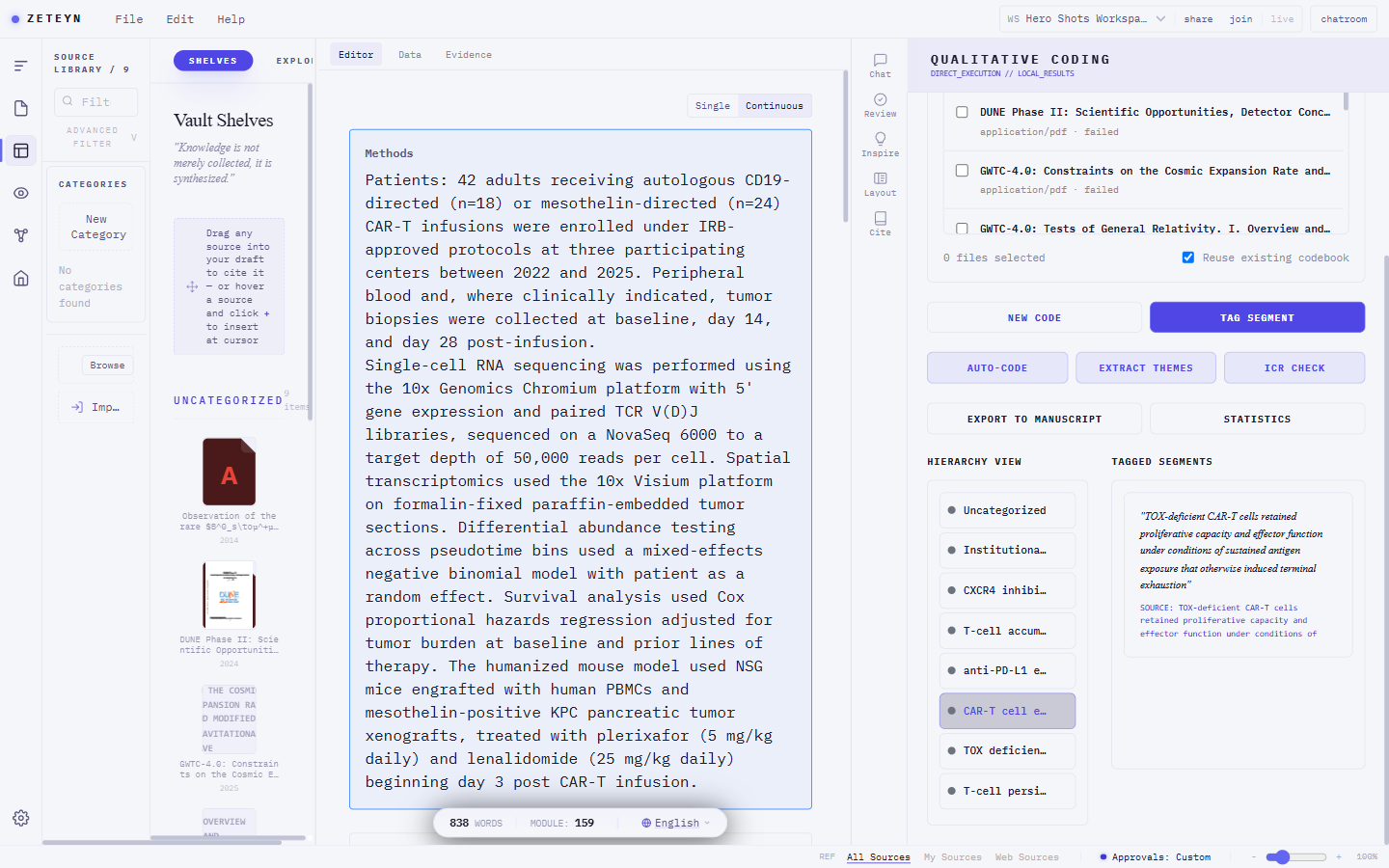The width and height of the screenshot is (1389, 868).
Task: Toggle the live status button
Action: click(x=1282, y=19)
